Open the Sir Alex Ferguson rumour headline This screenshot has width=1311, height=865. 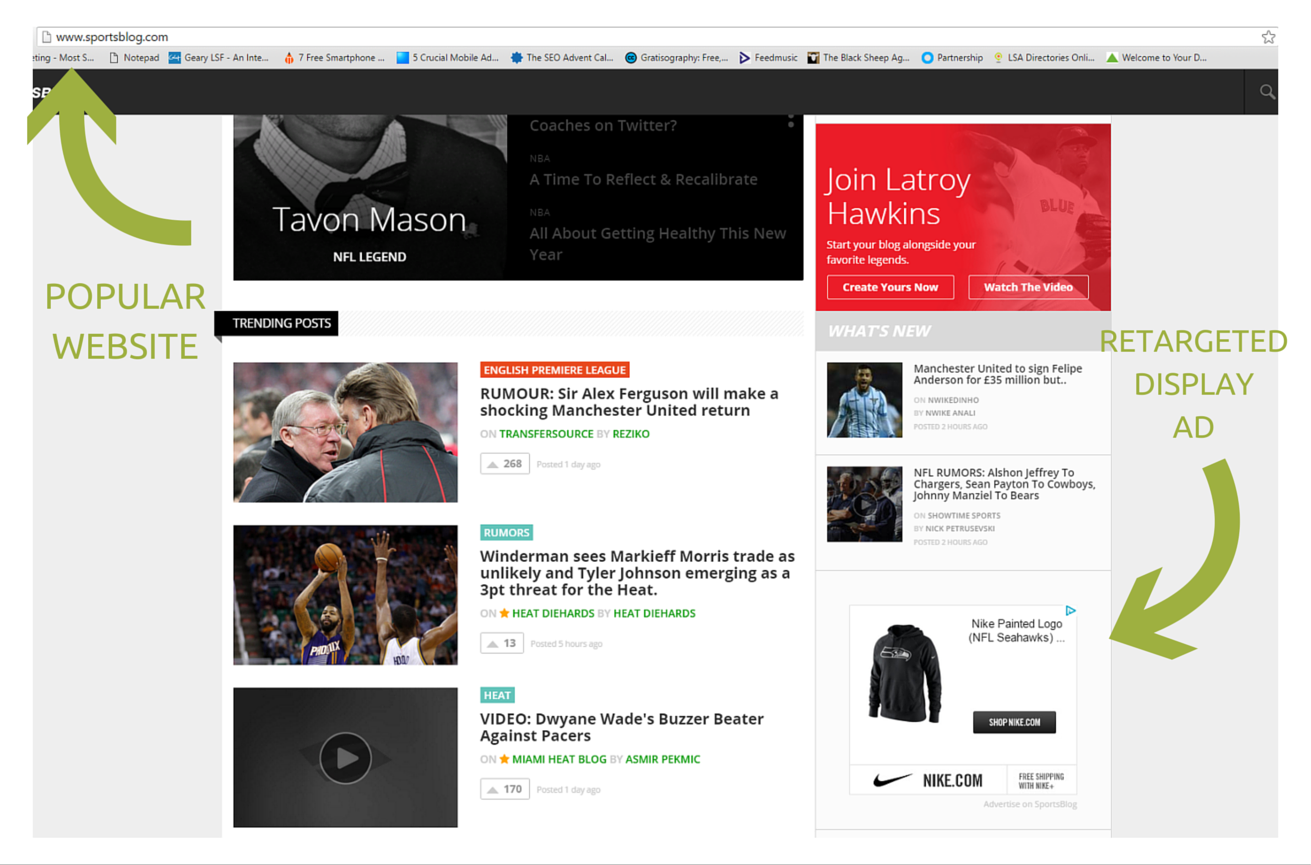[x=629, y=402]
